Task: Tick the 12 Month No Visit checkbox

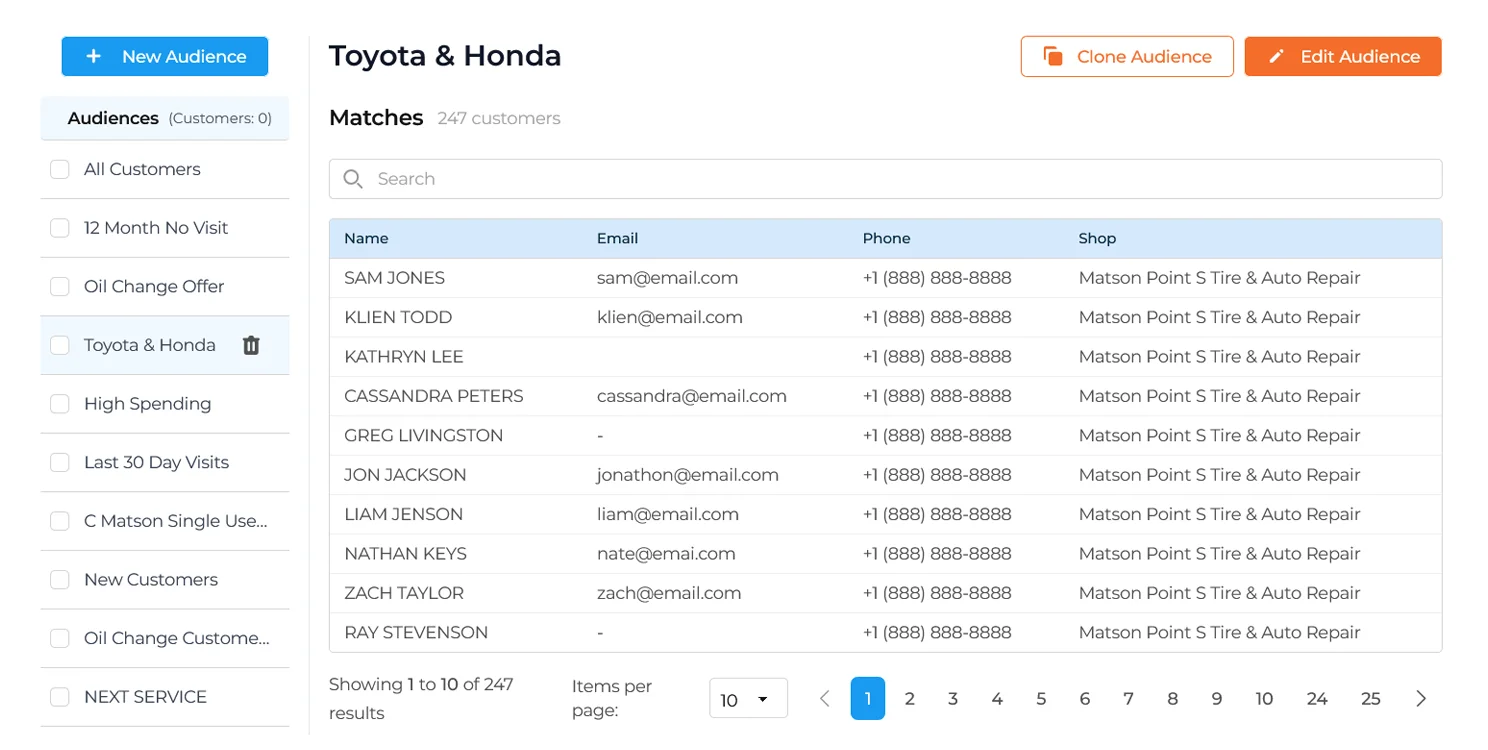Action: point(60,228)
